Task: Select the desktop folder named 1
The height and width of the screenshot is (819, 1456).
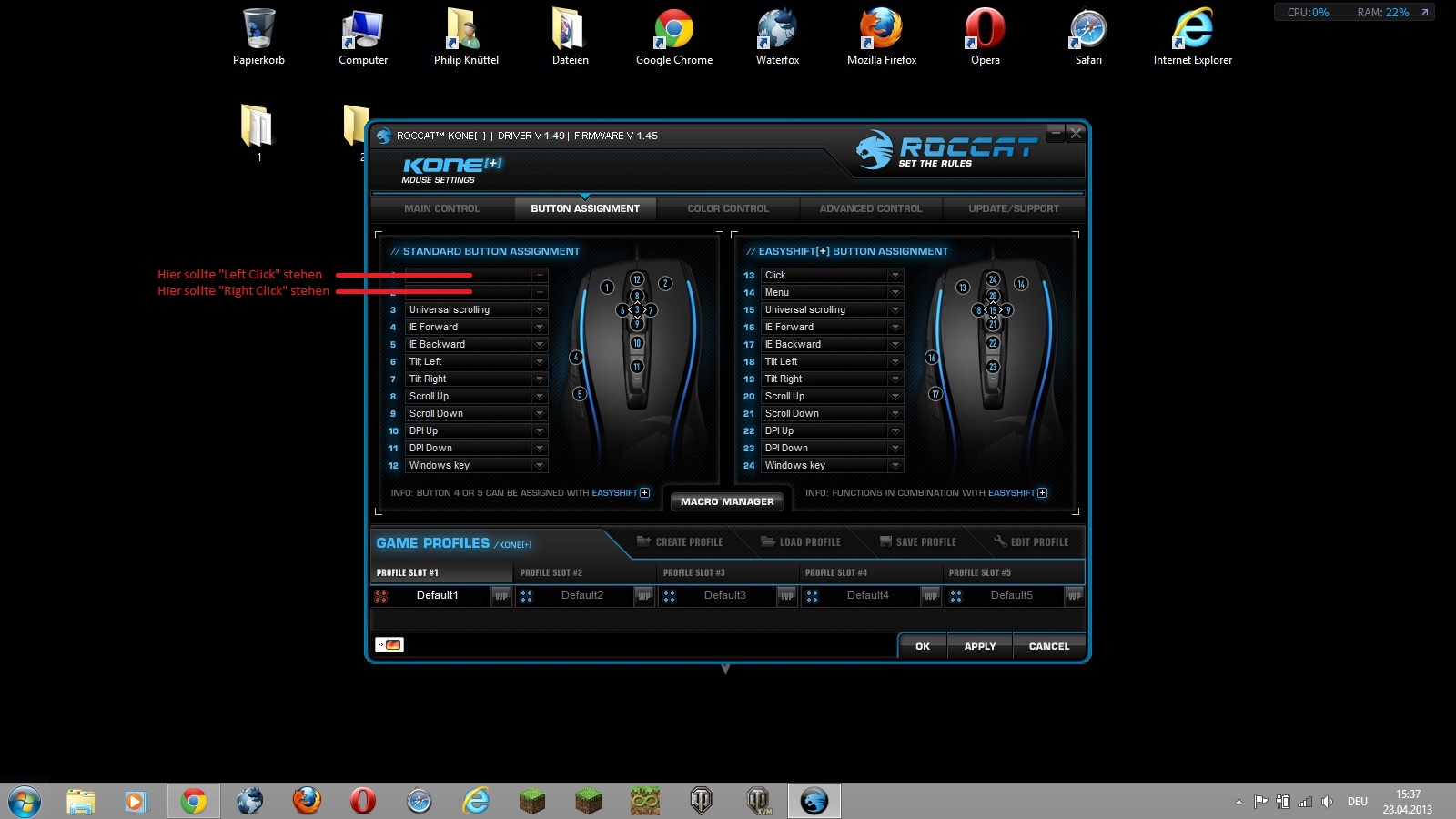Action: pyautogui.click(x=258, y=133)
